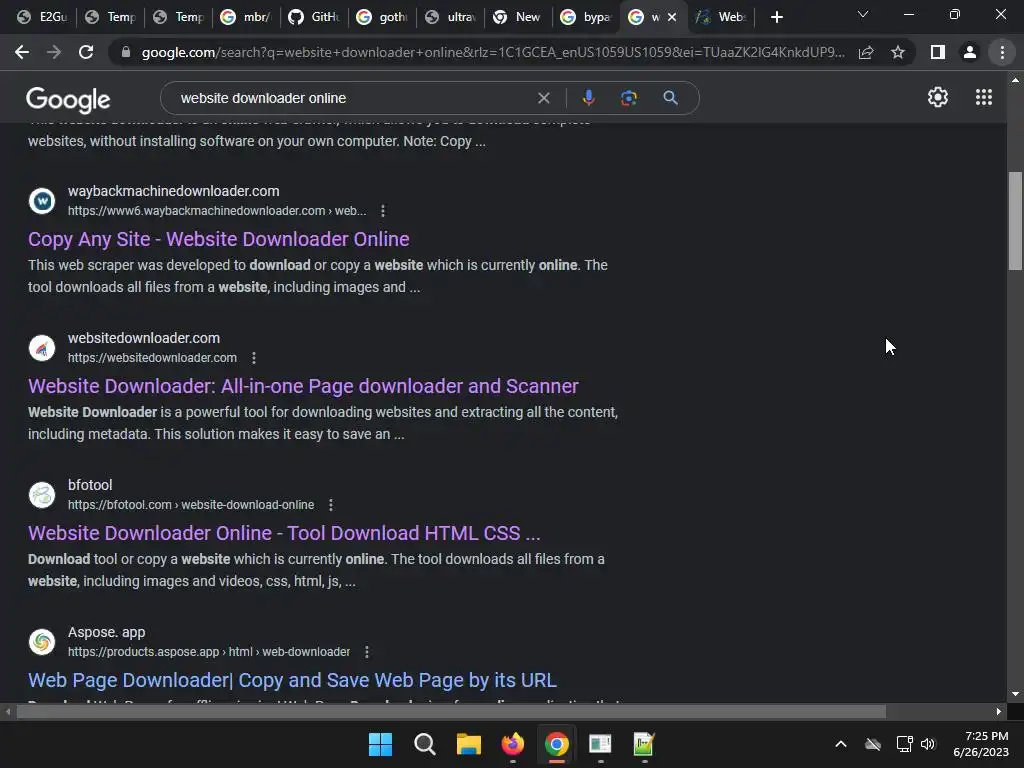Open Website Downloader Online - Tool Download link
This screenshot has width=1024, height=768.
tap(284, 533)
